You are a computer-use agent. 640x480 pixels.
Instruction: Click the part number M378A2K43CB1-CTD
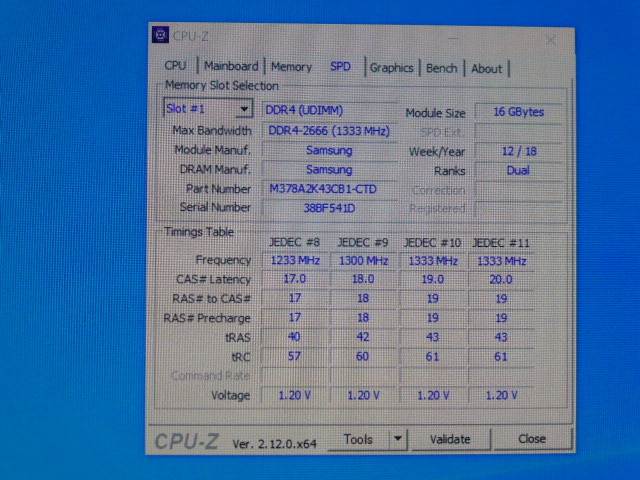pyautogui.click(x=329, y=189)
